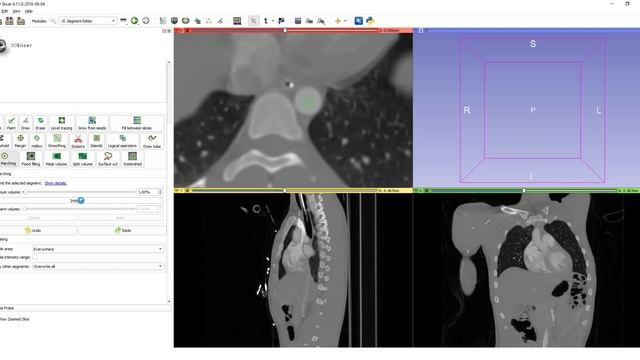Open the Segment Editor module dropdown
640x360 pixels.
[x=88, y=20]
